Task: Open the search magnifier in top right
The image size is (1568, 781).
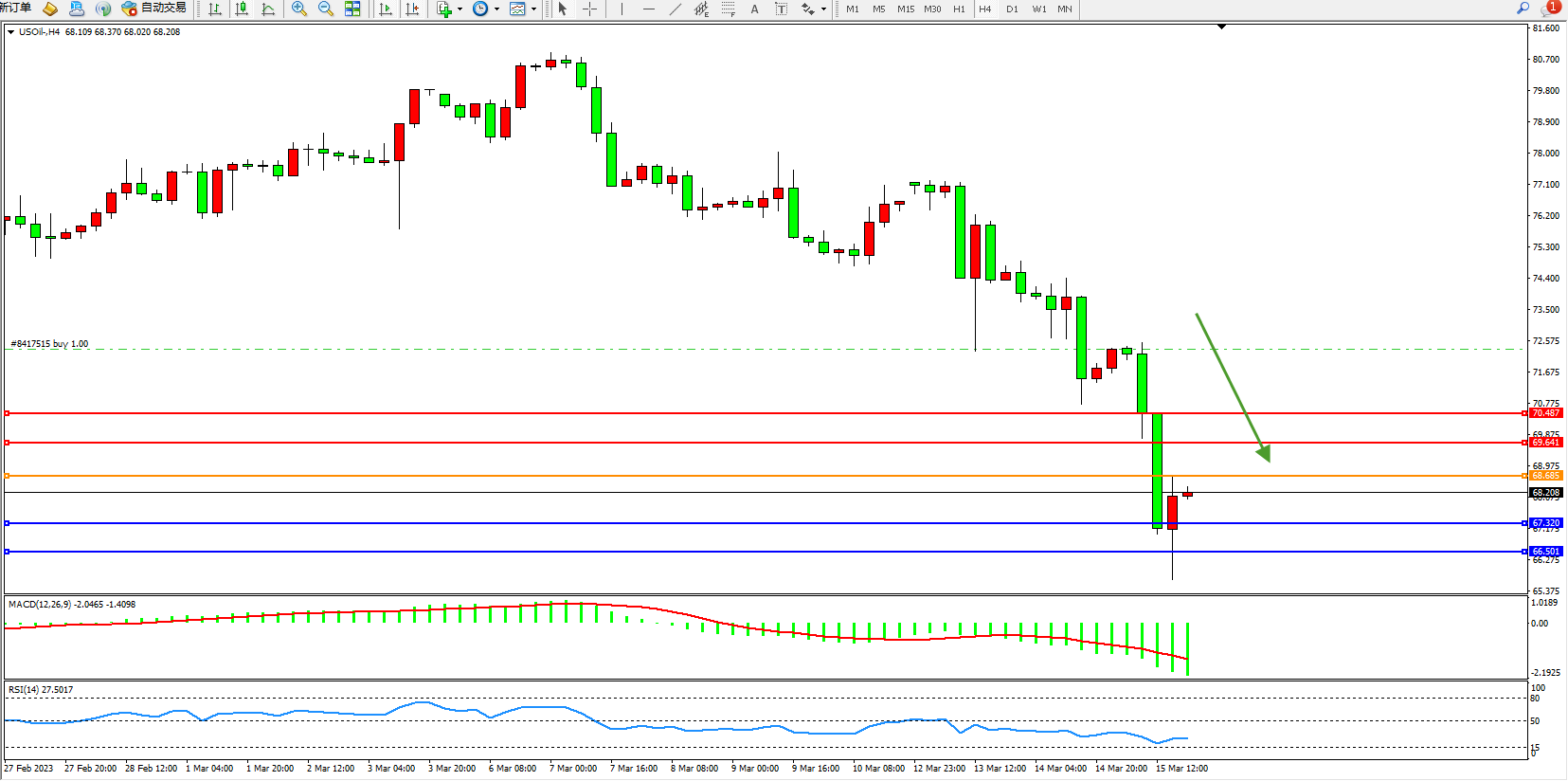Action: 1523,9
